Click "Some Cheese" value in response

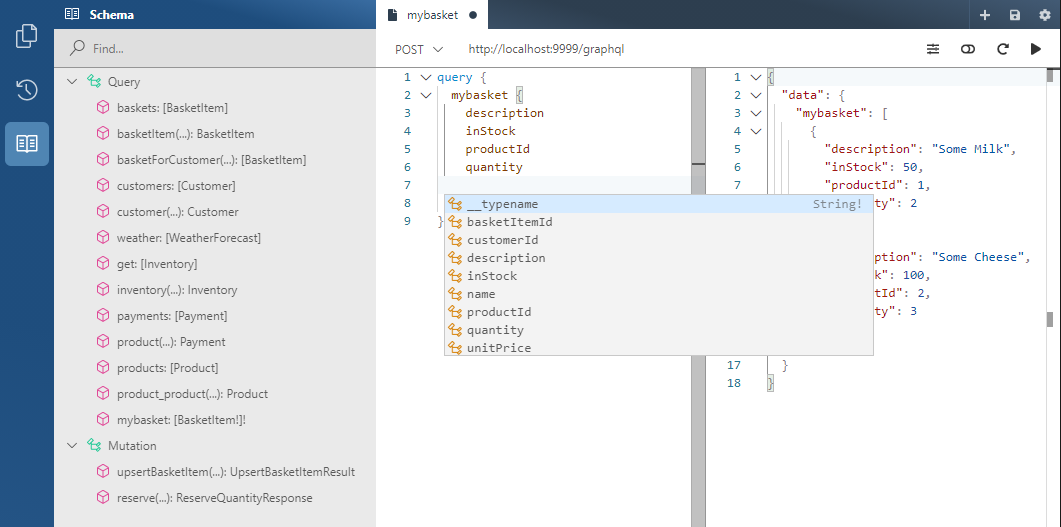980,257
